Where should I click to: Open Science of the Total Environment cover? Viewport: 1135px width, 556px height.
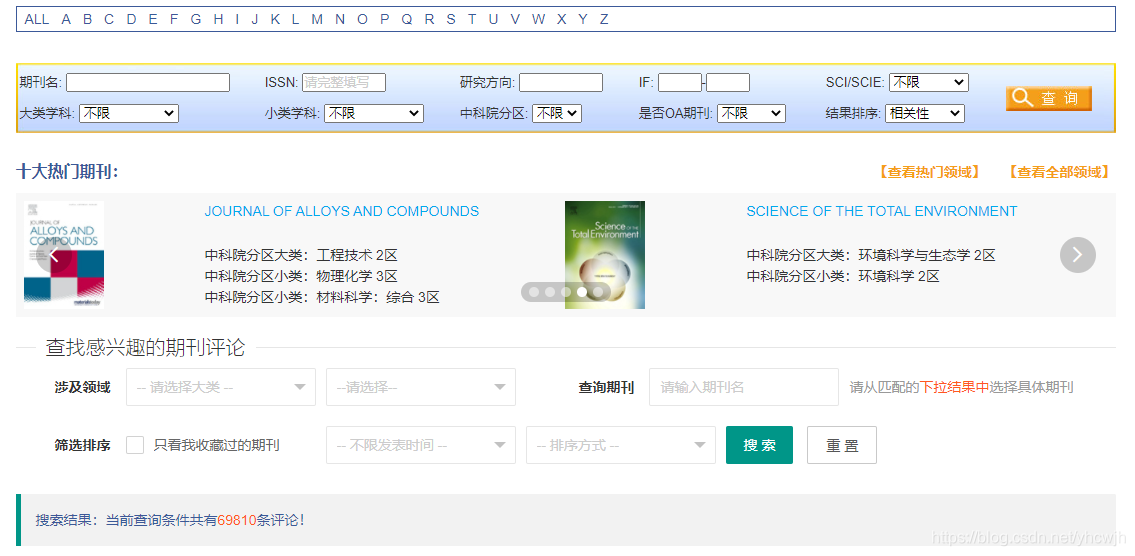coord(605,255)
